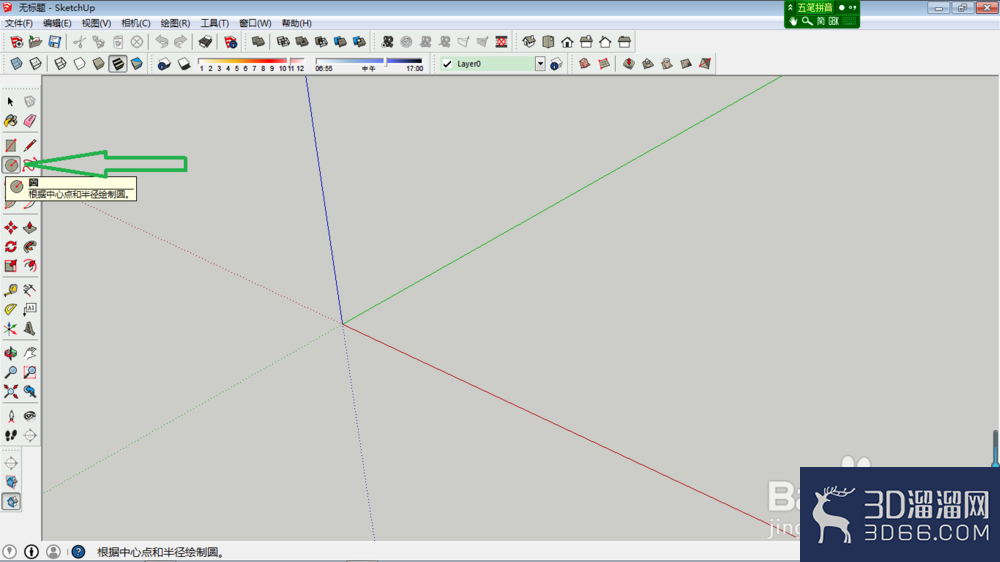Open a file with folder icon
The width and height of the screenshot is (1000, 562).
coord(36,42)
